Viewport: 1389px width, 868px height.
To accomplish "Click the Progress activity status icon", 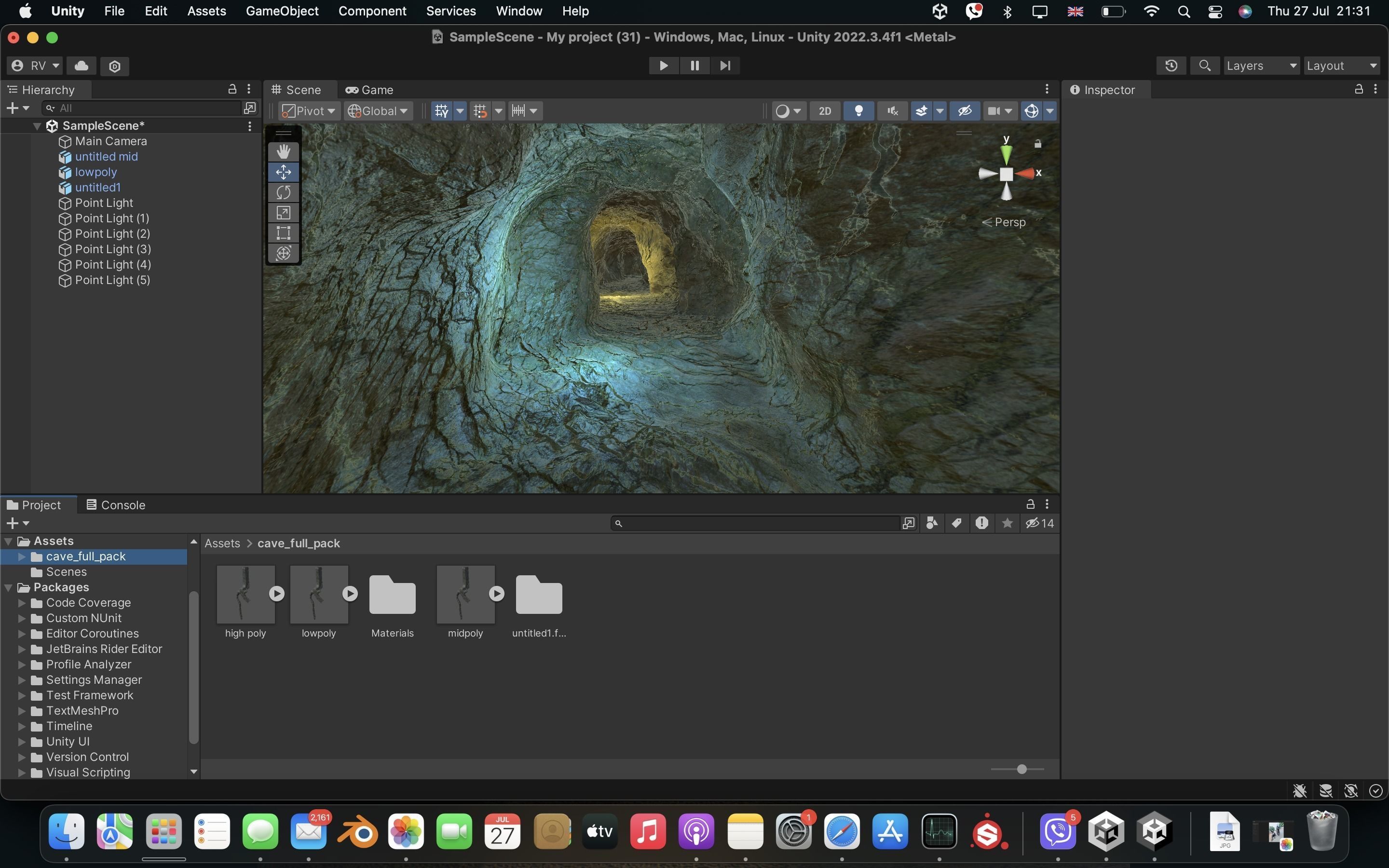I will 1376,791.
